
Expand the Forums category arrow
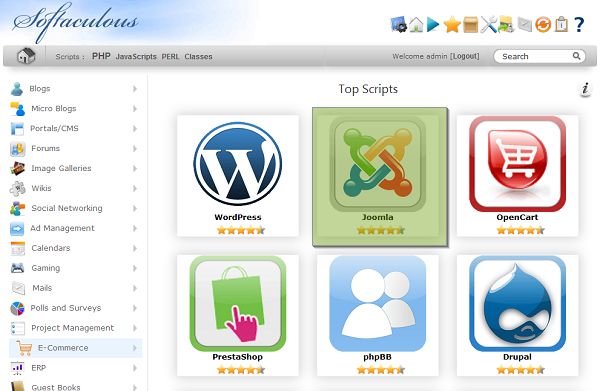(x=135, y=148)
